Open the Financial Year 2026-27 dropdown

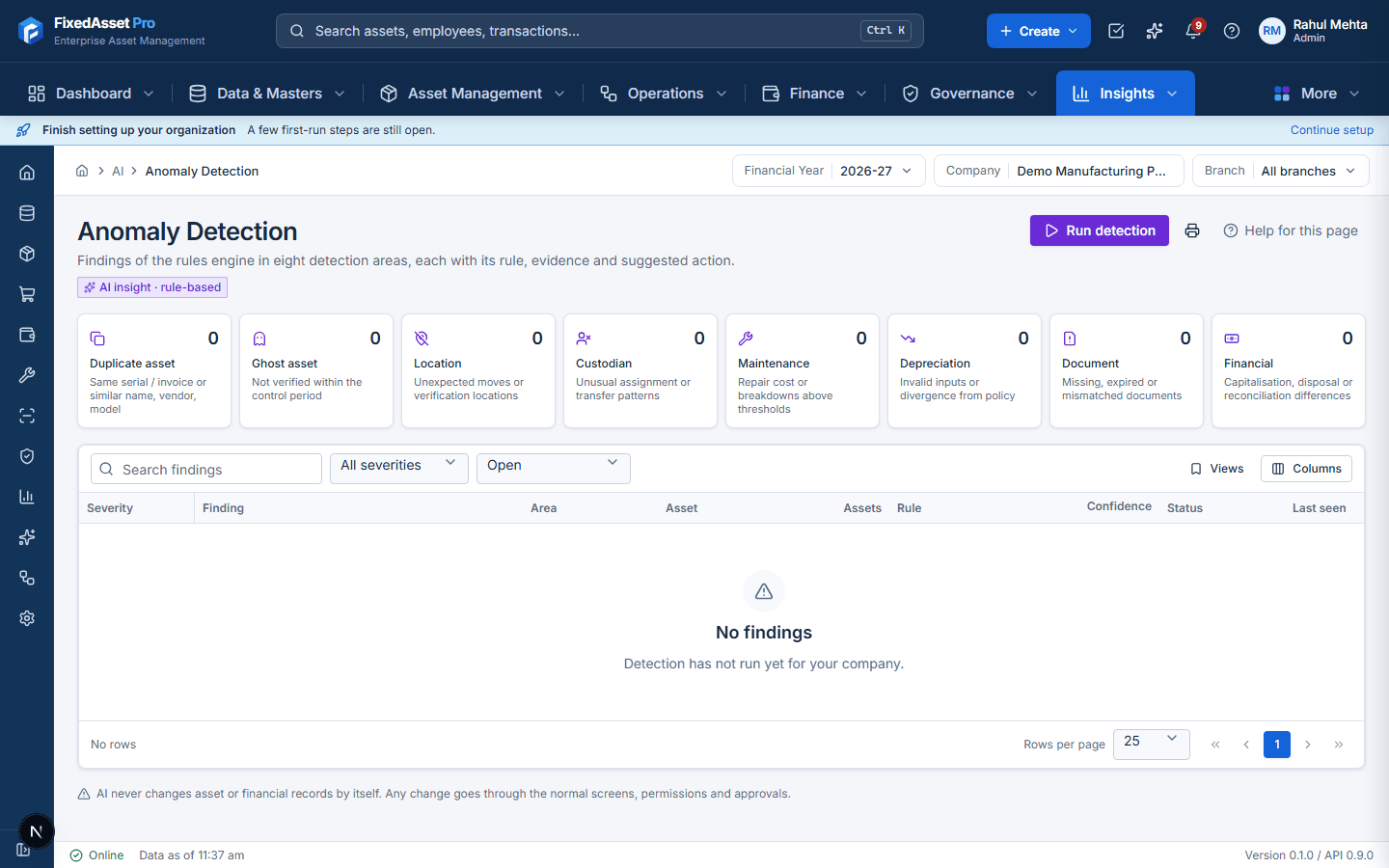(829, 171)
